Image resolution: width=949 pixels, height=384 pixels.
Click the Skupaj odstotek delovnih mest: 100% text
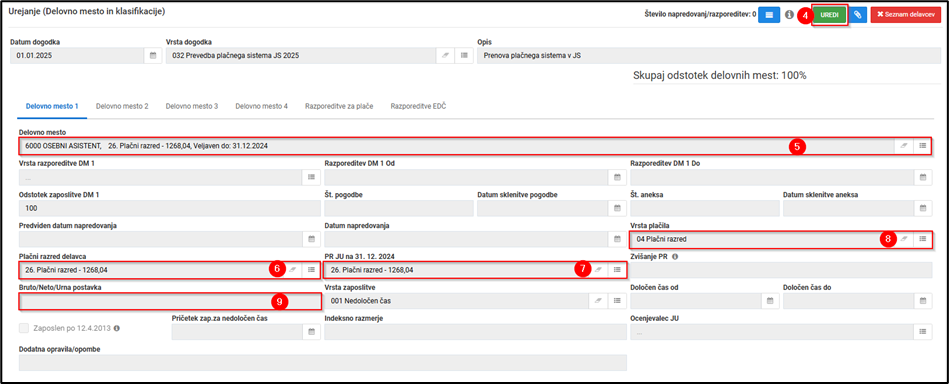coord(720,76)
